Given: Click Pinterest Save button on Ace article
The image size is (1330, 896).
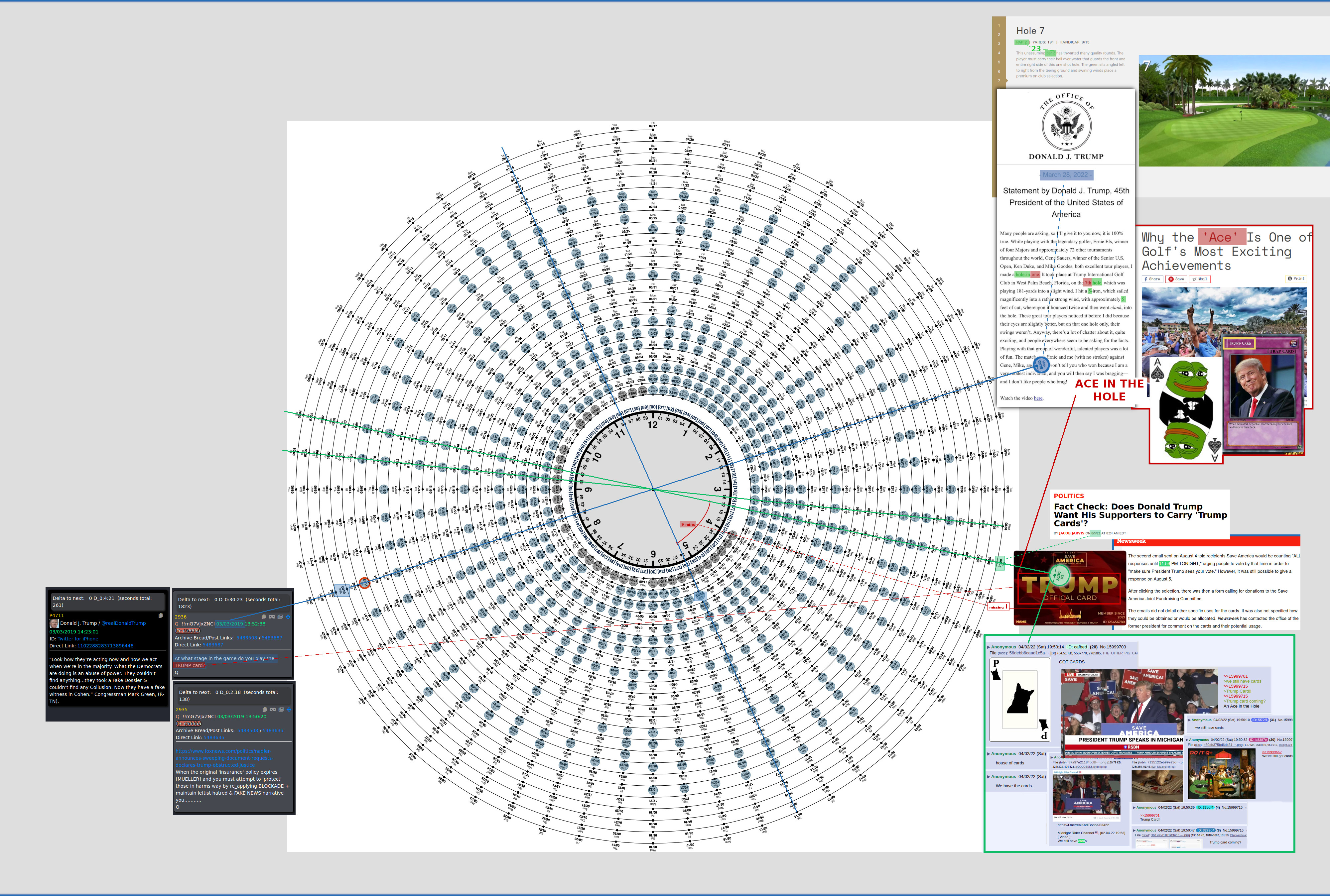Looking at the screenshot, I should [x=1176, y=279].
